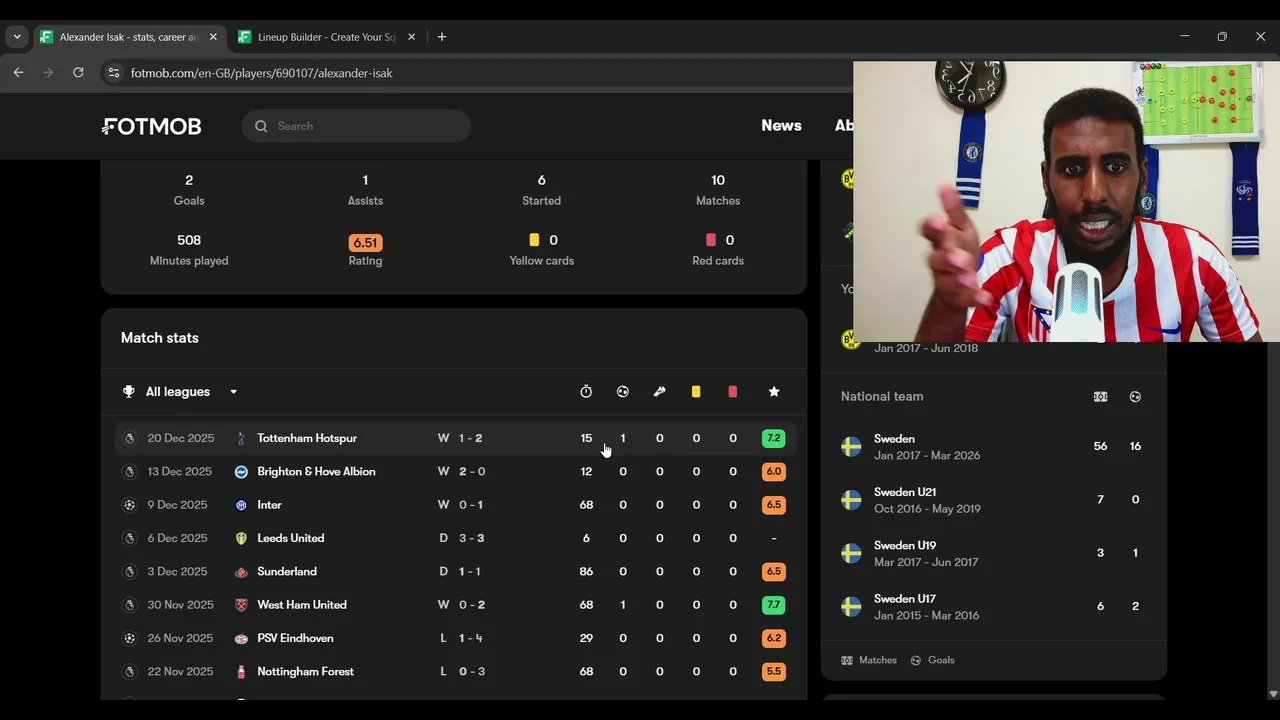
Task: Click the 7.7 rating badge
Action: [x=773, y=605]
